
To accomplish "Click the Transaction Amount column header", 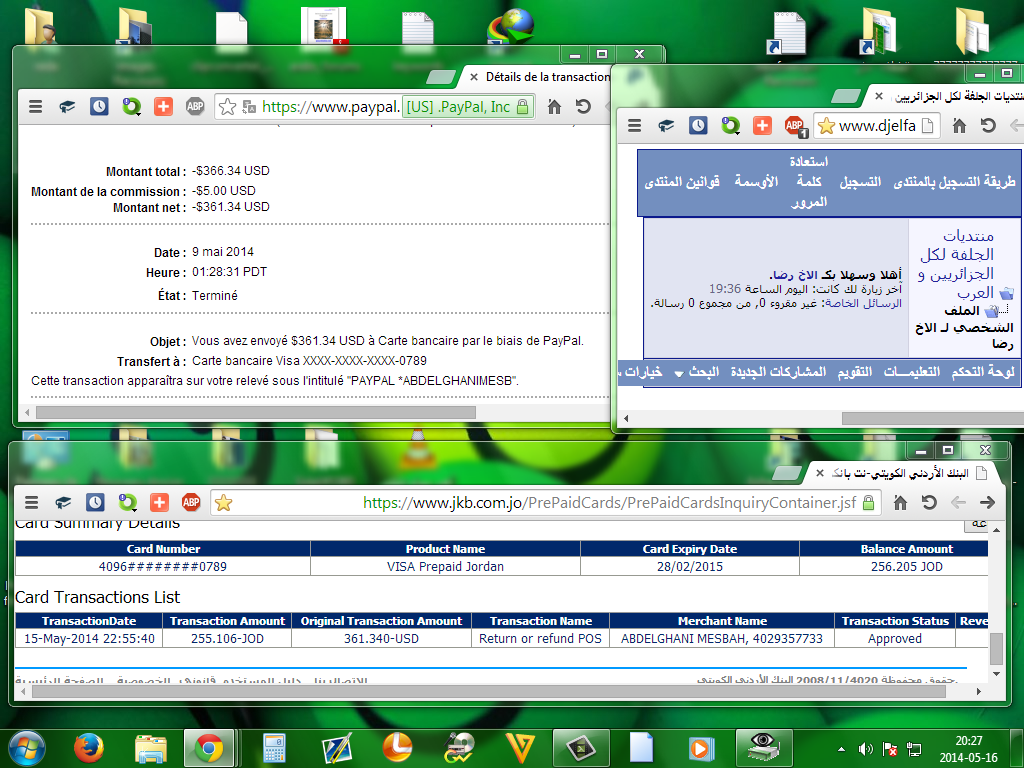I will pyautogui.click(x=227, y=621).
